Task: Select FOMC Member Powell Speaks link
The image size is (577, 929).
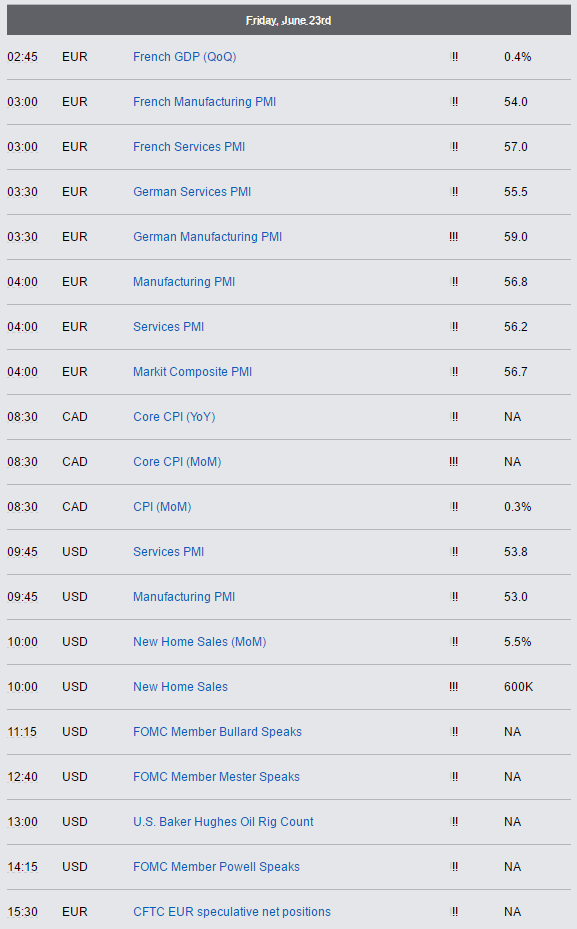Action: [216, 867]
